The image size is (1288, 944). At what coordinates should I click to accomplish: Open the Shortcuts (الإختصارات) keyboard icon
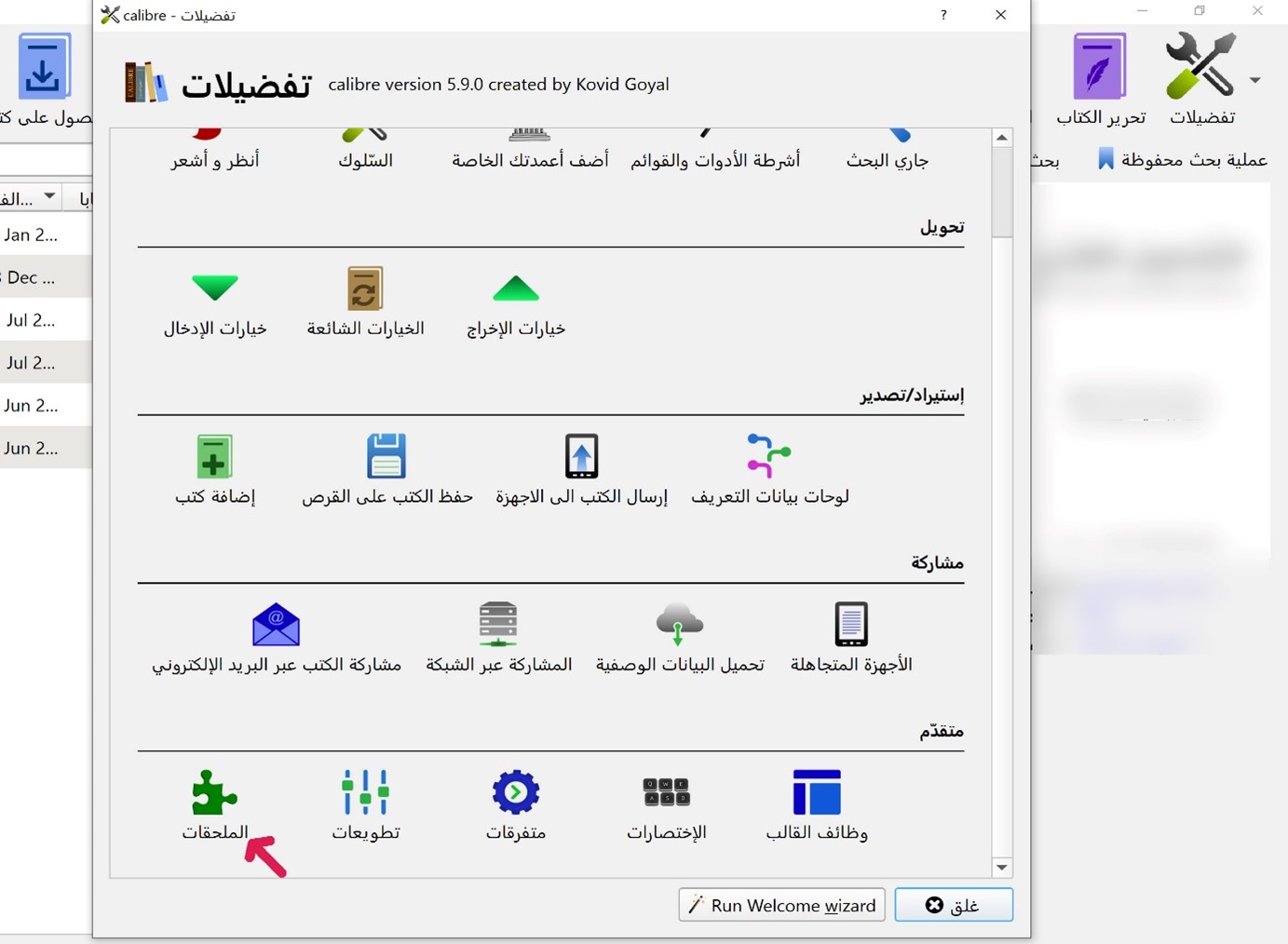tap(666, 793)
